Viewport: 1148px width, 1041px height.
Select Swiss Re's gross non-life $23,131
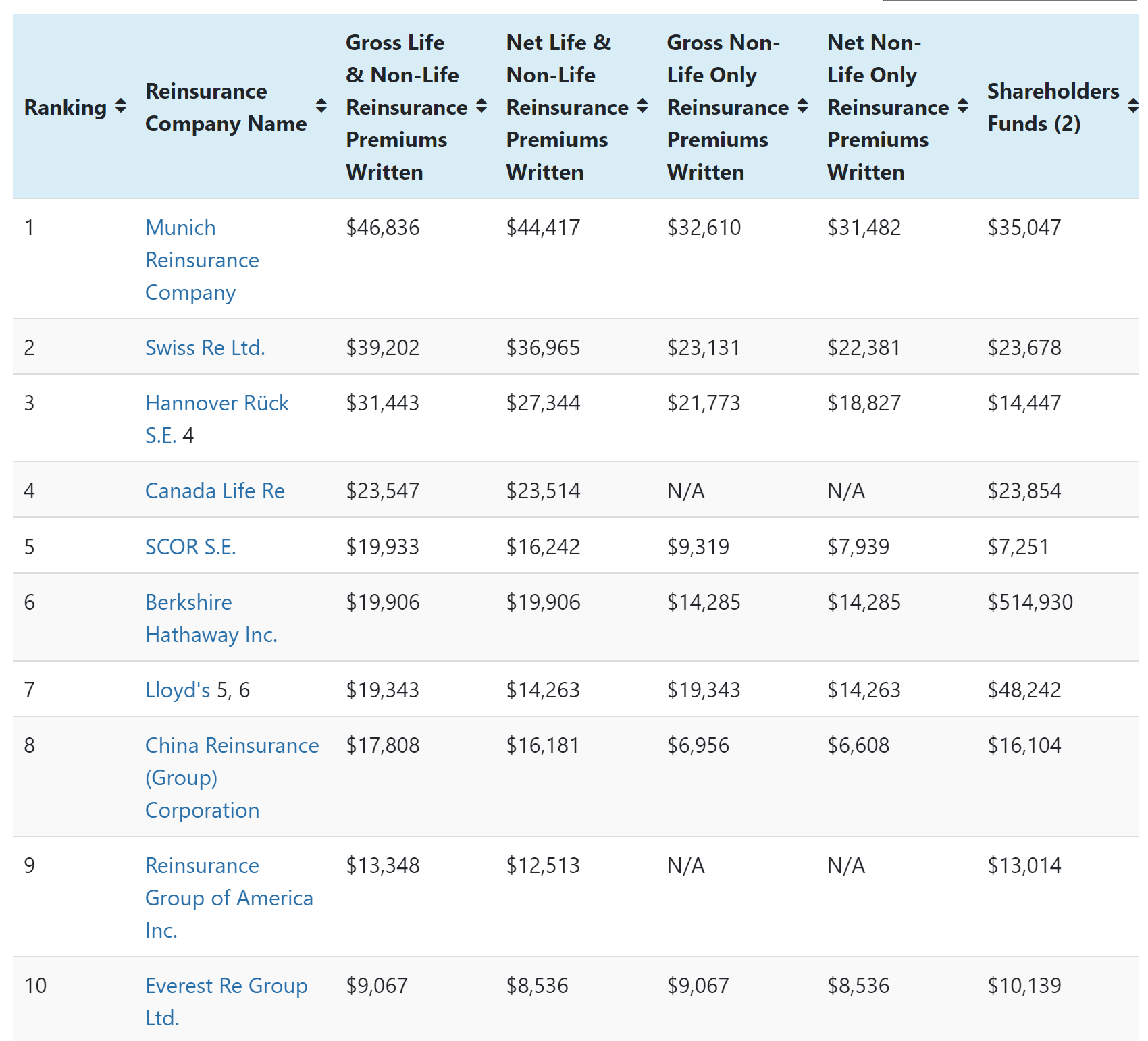tap(704, 348)
